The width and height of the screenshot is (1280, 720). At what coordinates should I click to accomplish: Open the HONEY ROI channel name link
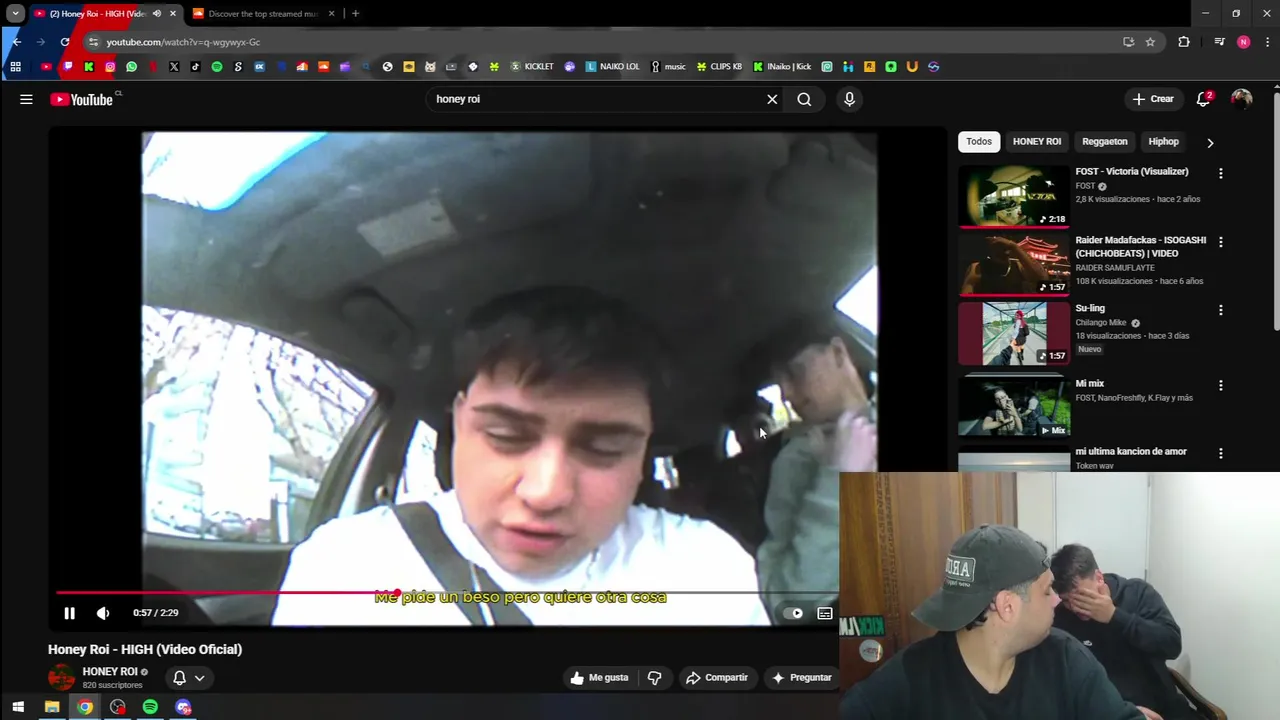(x=109, y=672)
